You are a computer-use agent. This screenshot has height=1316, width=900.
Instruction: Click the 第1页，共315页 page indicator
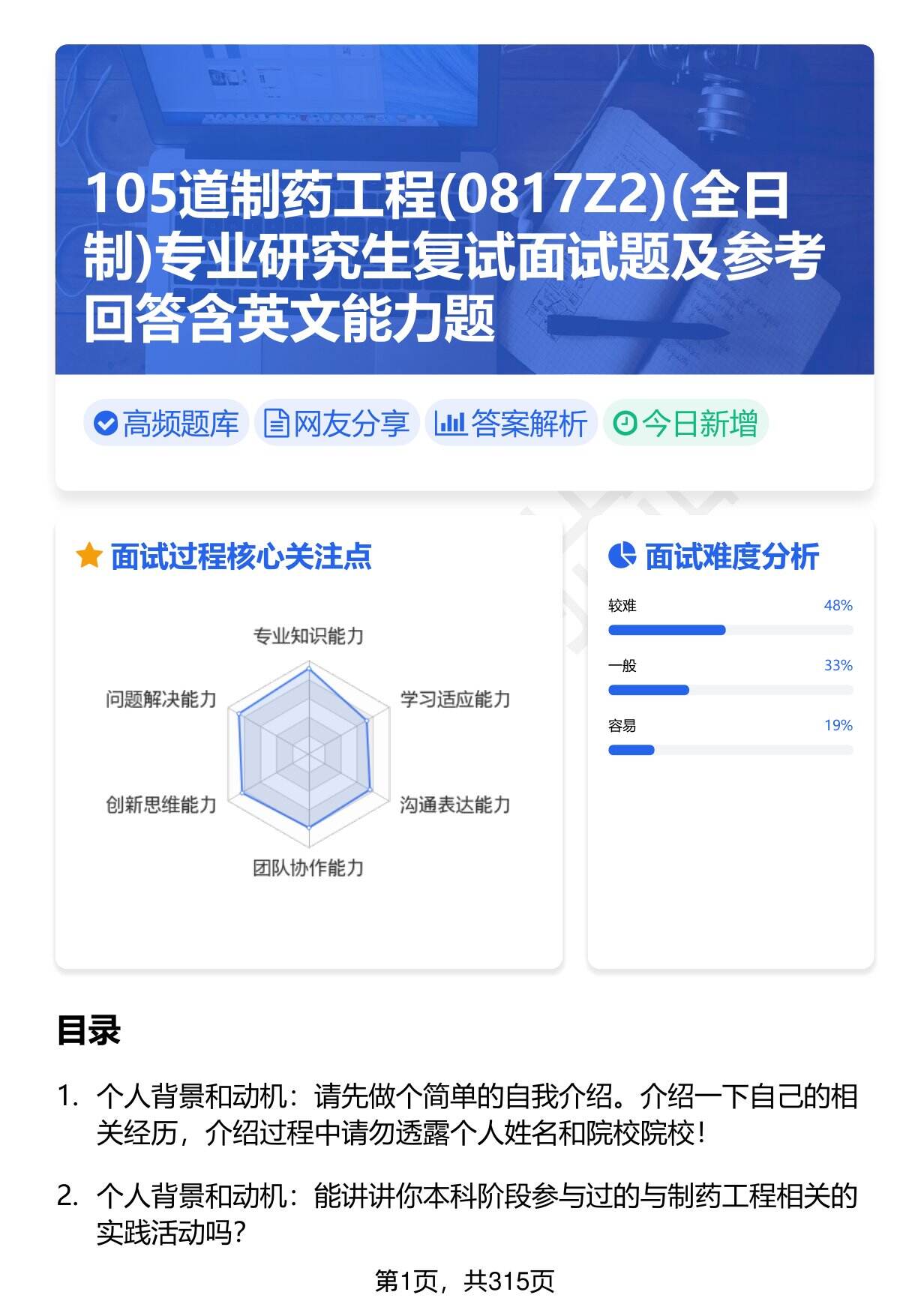[464, 1282]
